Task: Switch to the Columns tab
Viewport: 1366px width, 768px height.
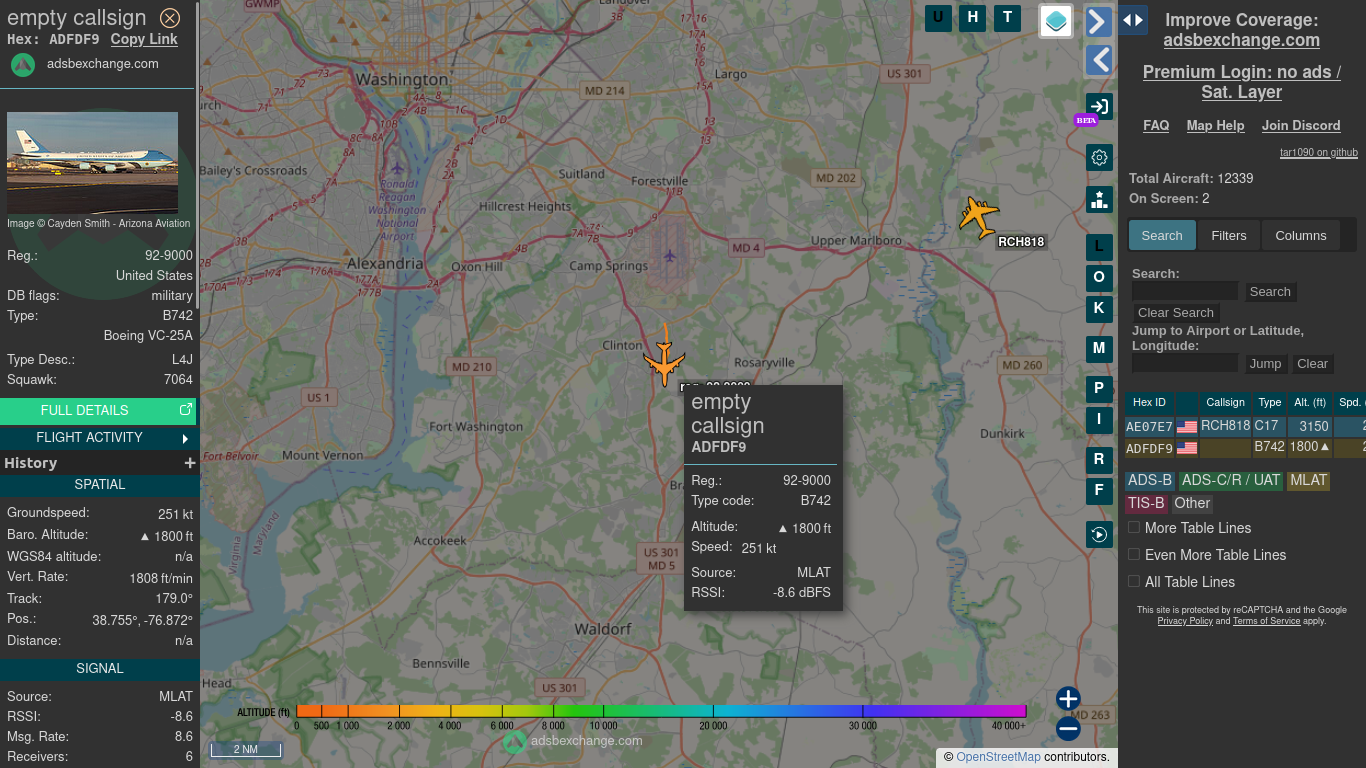Action: tap(1300, 235)
